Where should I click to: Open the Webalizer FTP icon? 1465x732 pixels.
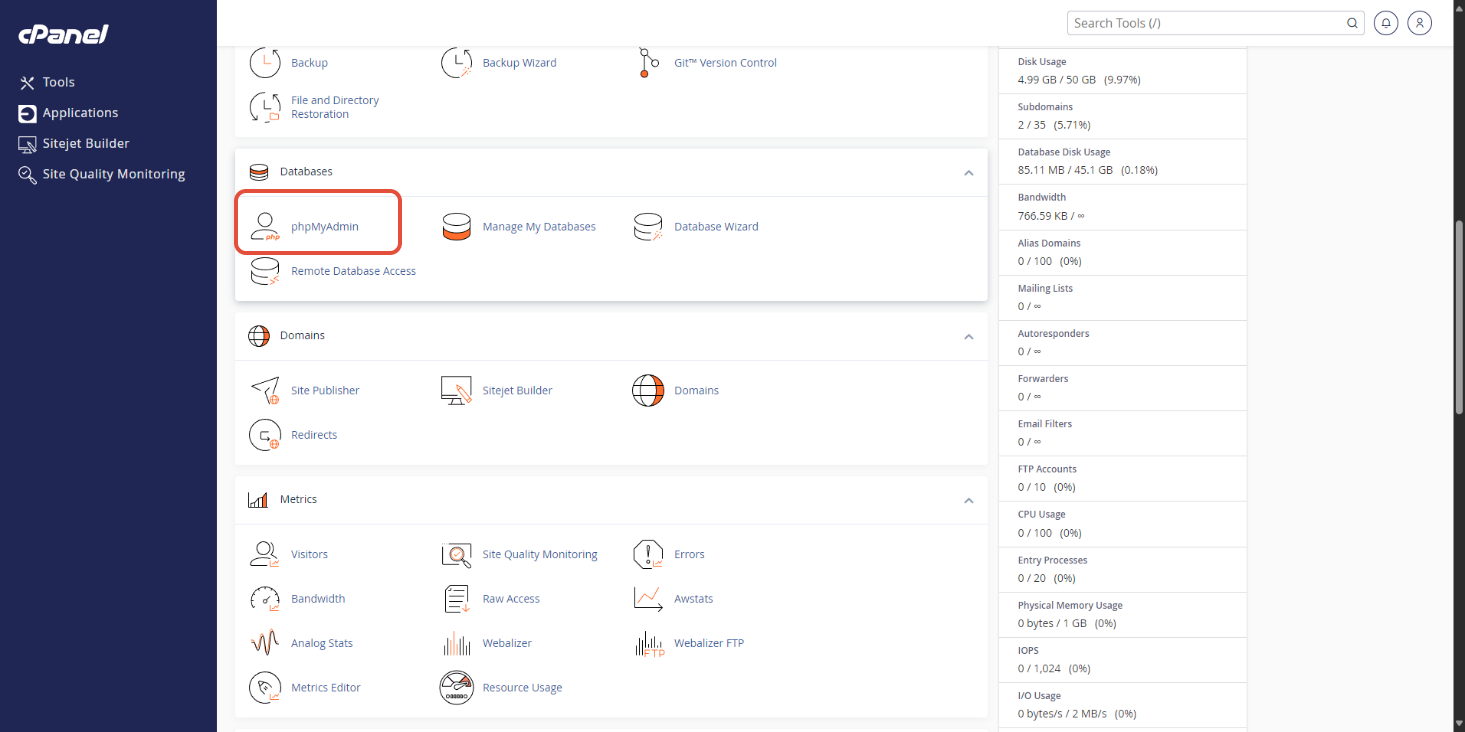coord(650,643)
